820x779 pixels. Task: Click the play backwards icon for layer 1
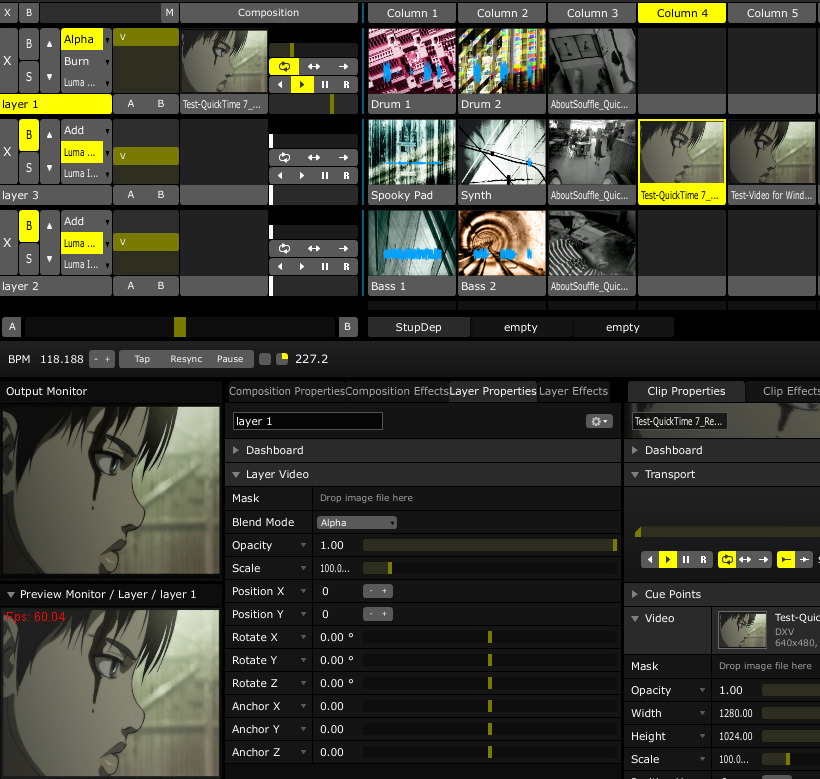pyautogui.click(x=280, y=85)
